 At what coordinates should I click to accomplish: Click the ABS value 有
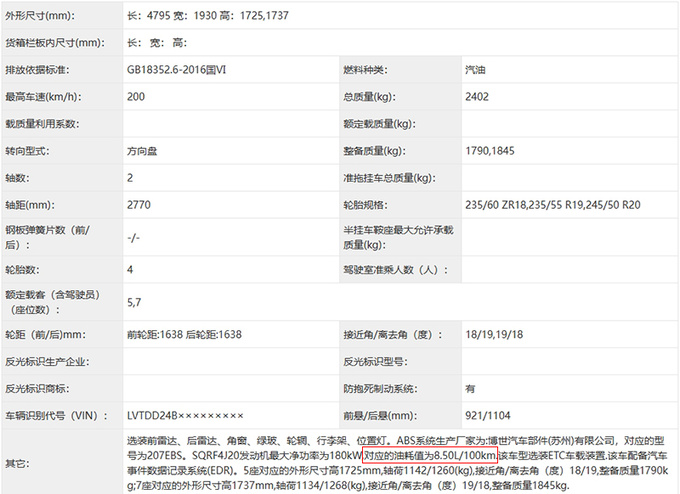point(470,389)
